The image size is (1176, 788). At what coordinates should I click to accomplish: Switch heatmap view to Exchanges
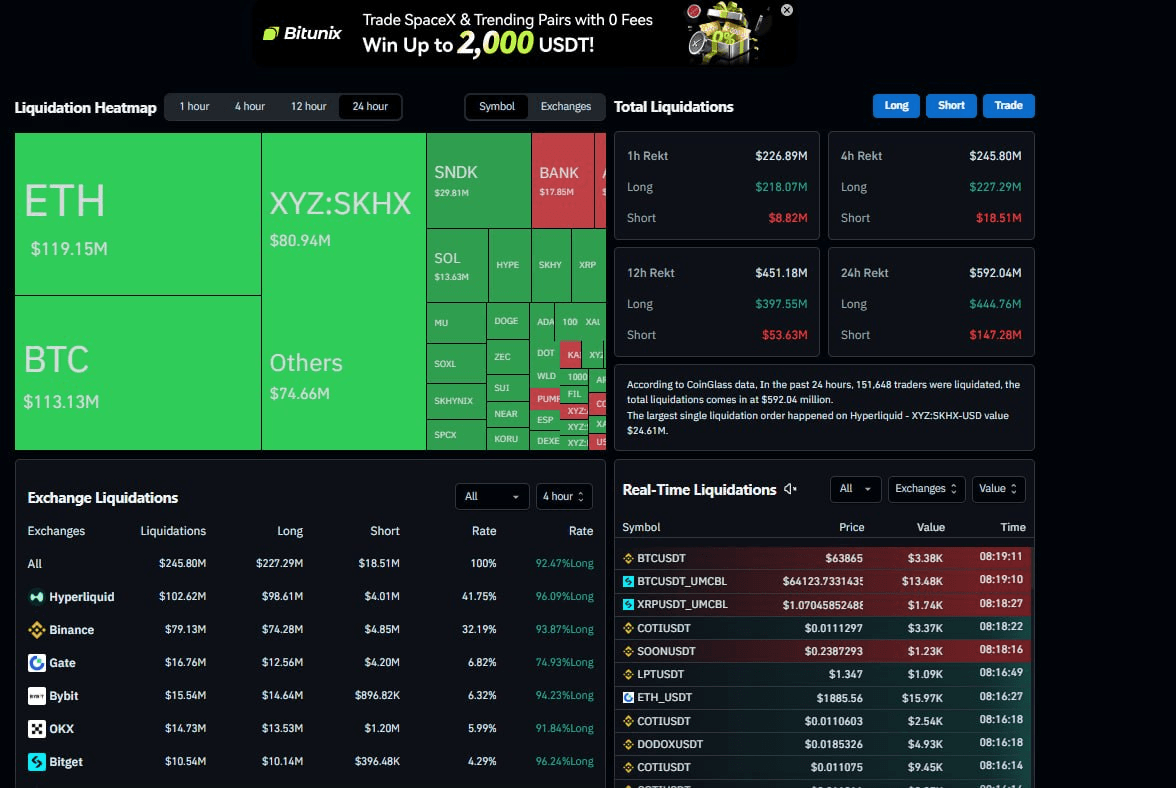pos(566,106)
